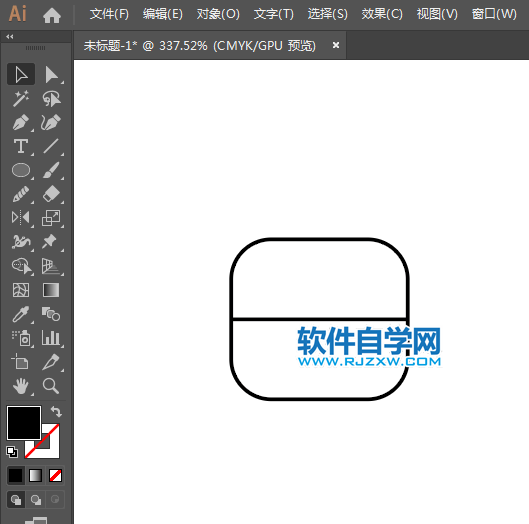529x524 pixels.
Task: Select the Puppet Warp pin tool
Action: [x=50, y=242]
